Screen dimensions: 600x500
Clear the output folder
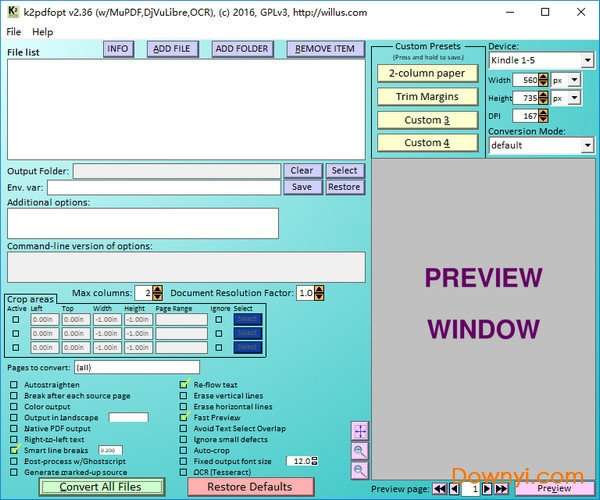302,171
